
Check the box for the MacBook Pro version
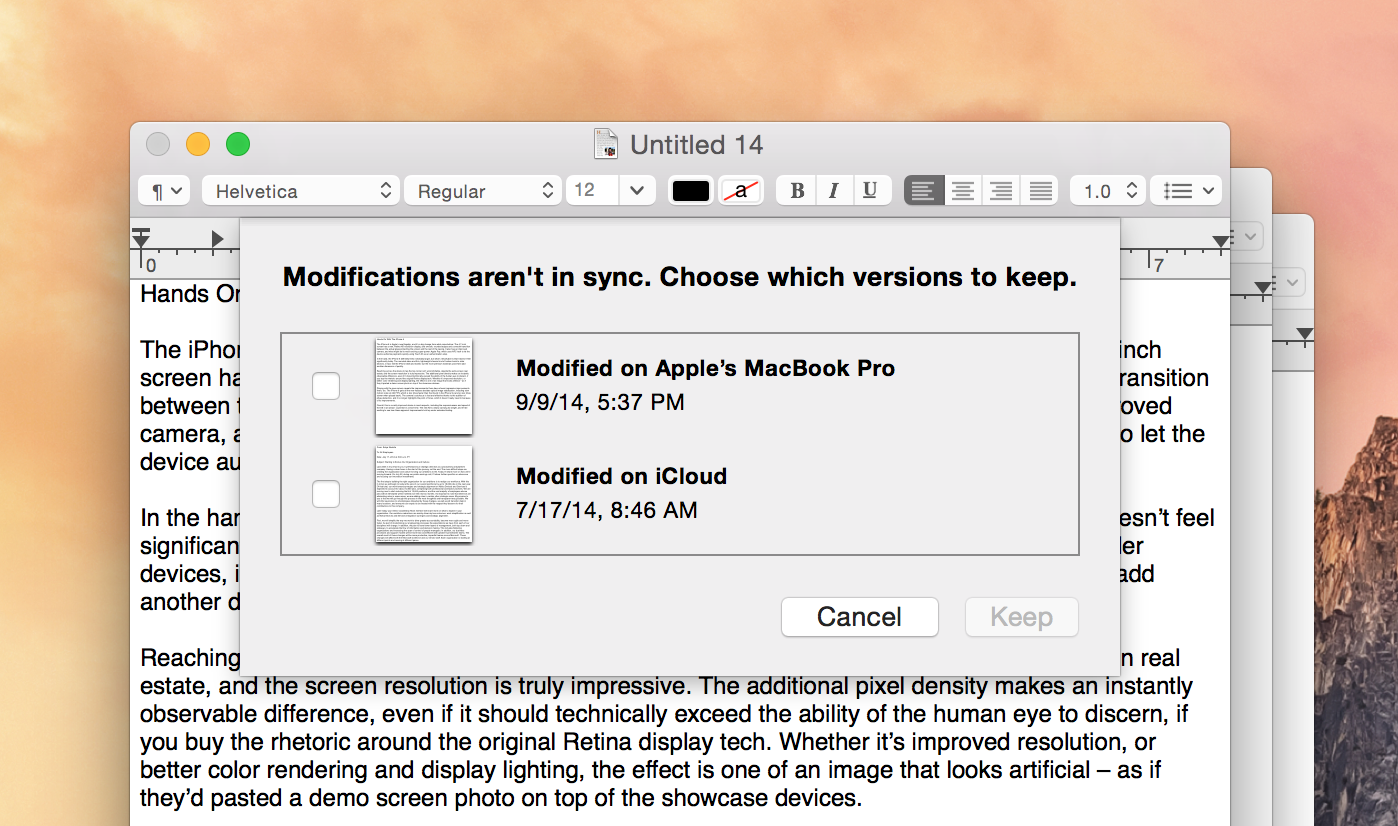pyautogui.click(x=326, y=385)
